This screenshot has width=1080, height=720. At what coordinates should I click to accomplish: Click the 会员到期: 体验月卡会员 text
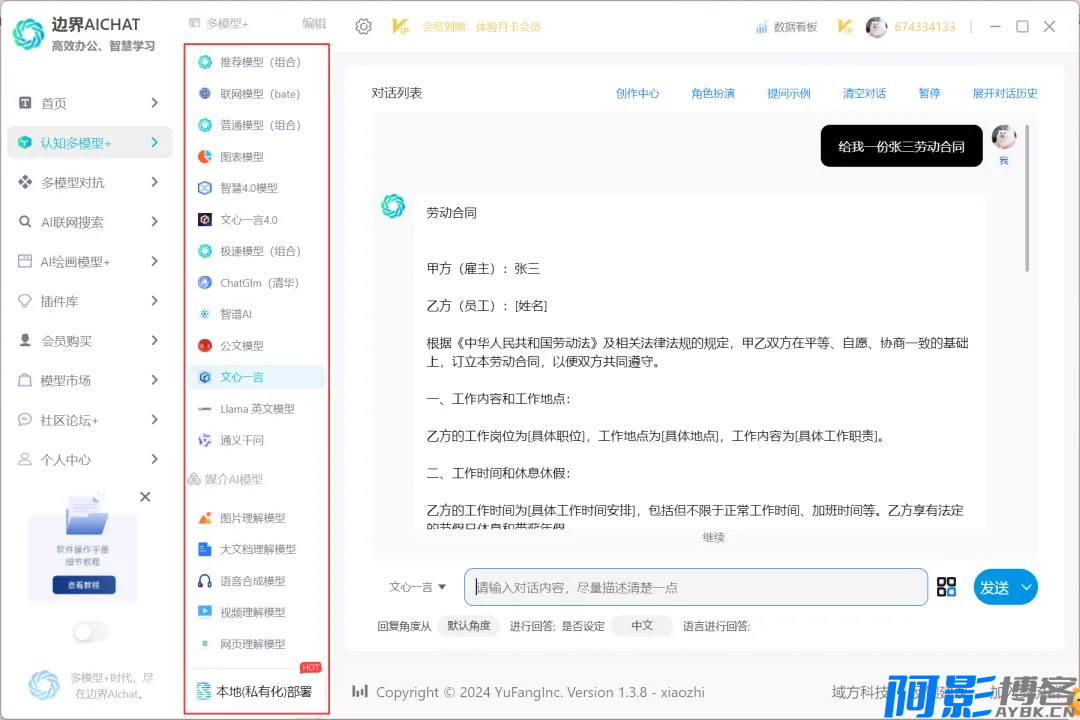[x=481, y=27]
